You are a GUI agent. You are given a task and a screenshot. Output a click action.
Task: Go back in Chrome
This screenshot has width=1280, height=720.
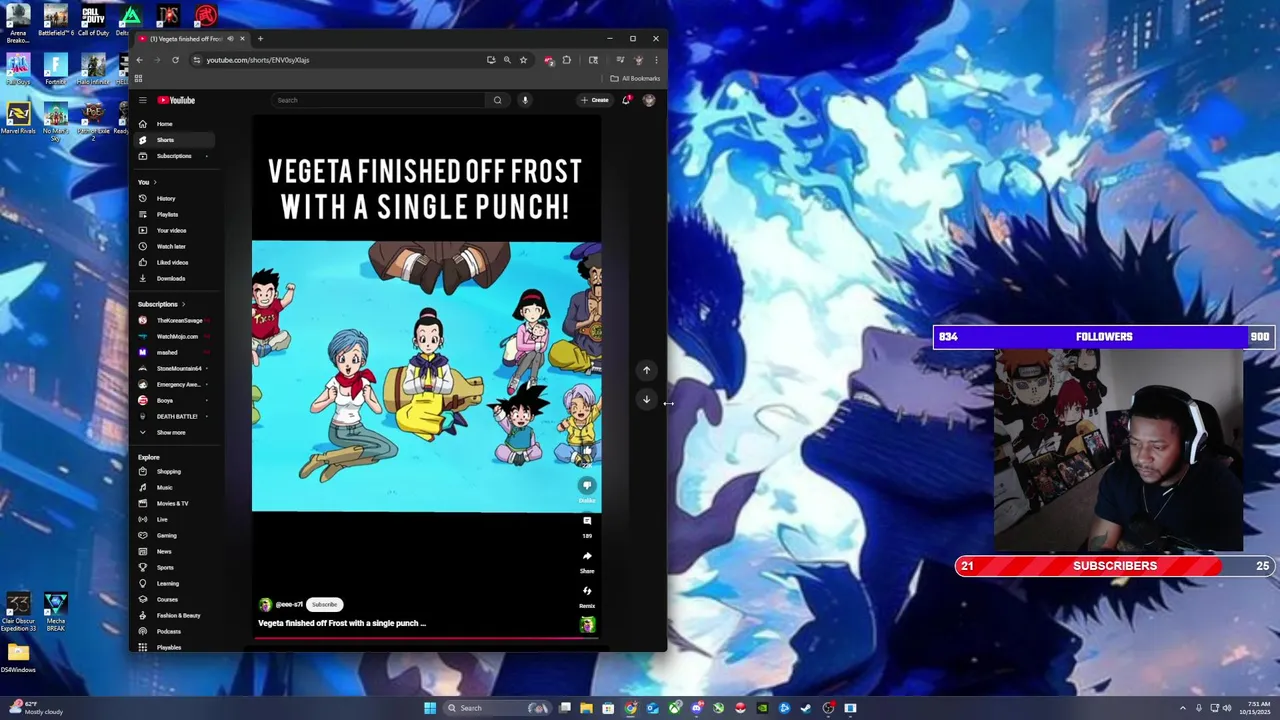pos(140,60)
